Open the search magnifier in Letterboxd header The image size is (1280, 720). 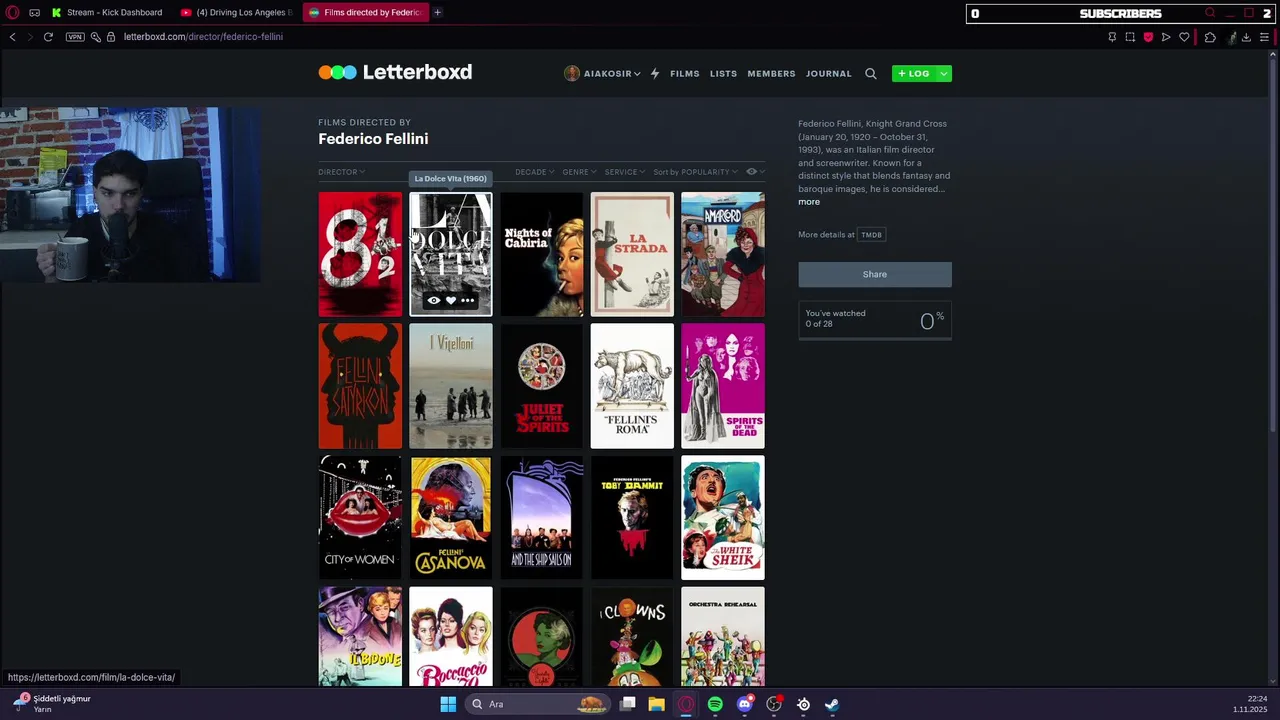coord(870,73)
